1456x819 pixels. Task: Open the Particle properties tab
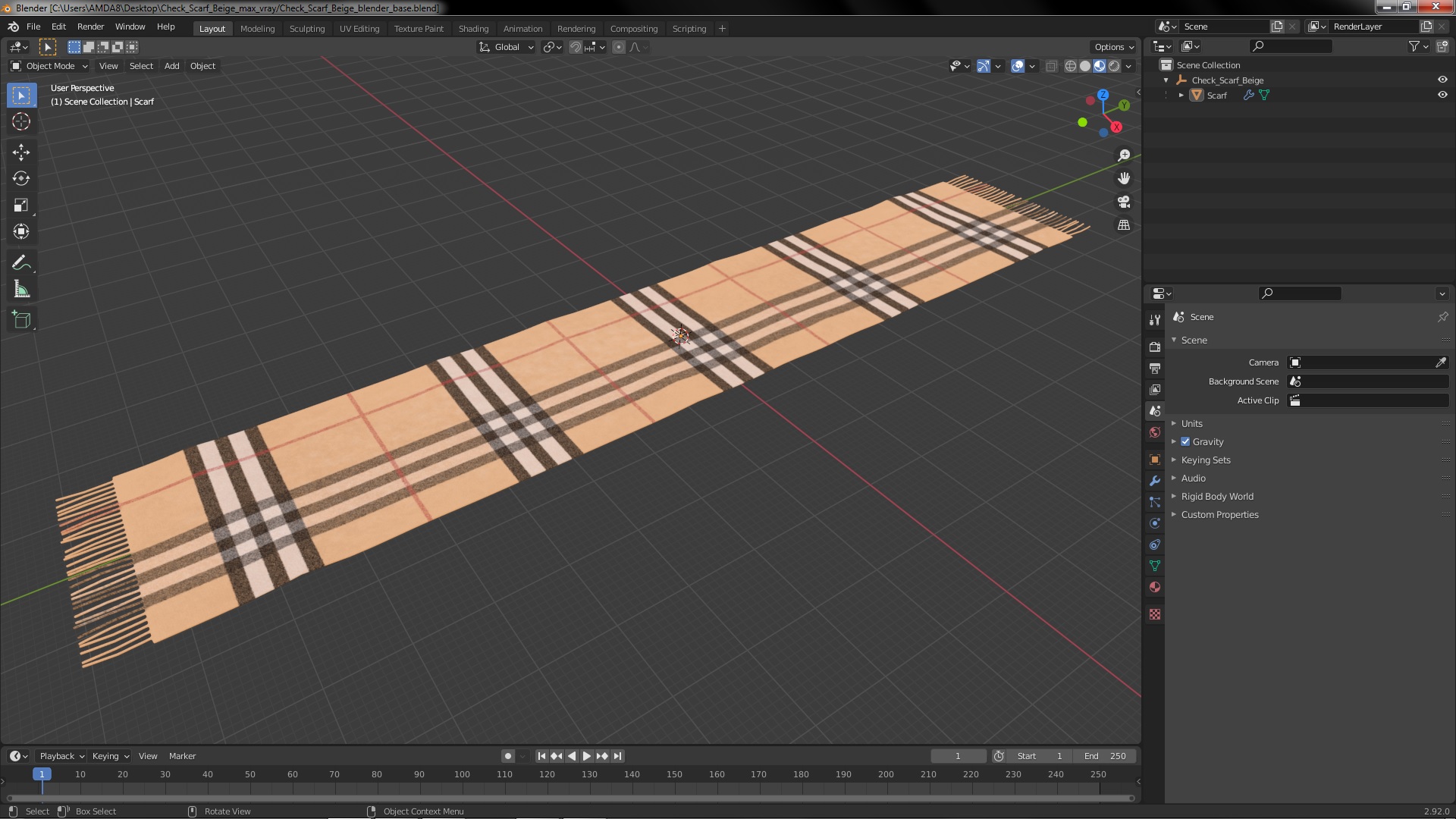1155,502
